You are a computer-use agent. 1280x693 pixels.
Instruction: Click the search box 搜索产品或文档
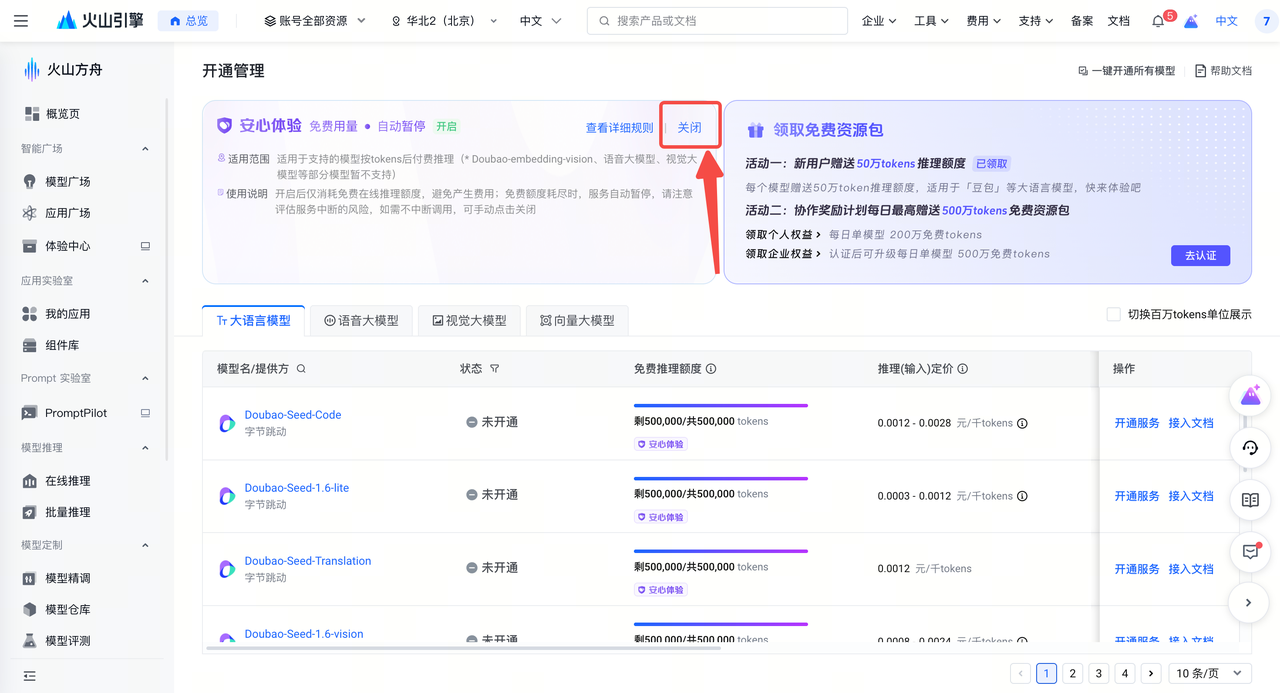(x=717, y=21)
